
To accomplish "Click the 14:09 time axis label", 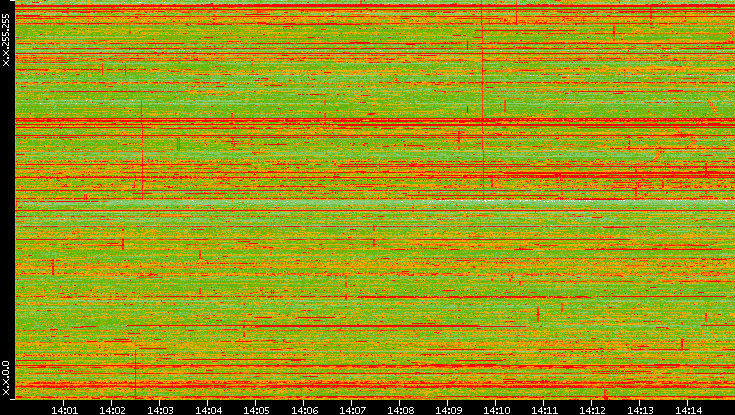I will pos(448,410).
